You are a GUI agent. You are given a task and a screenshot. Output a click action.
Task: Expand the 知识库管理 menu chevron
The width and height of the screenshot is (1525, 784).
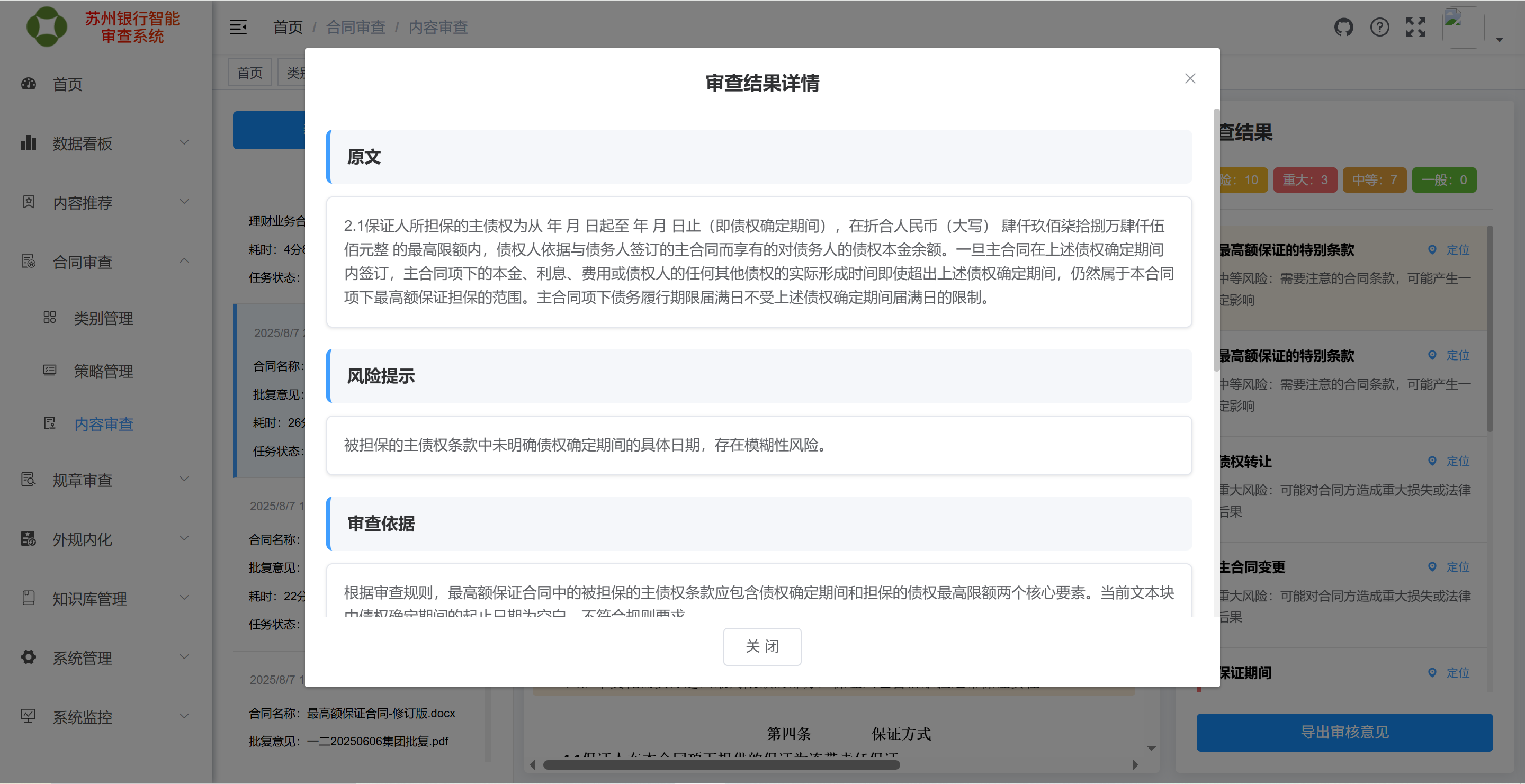click(x=184, y=598)
